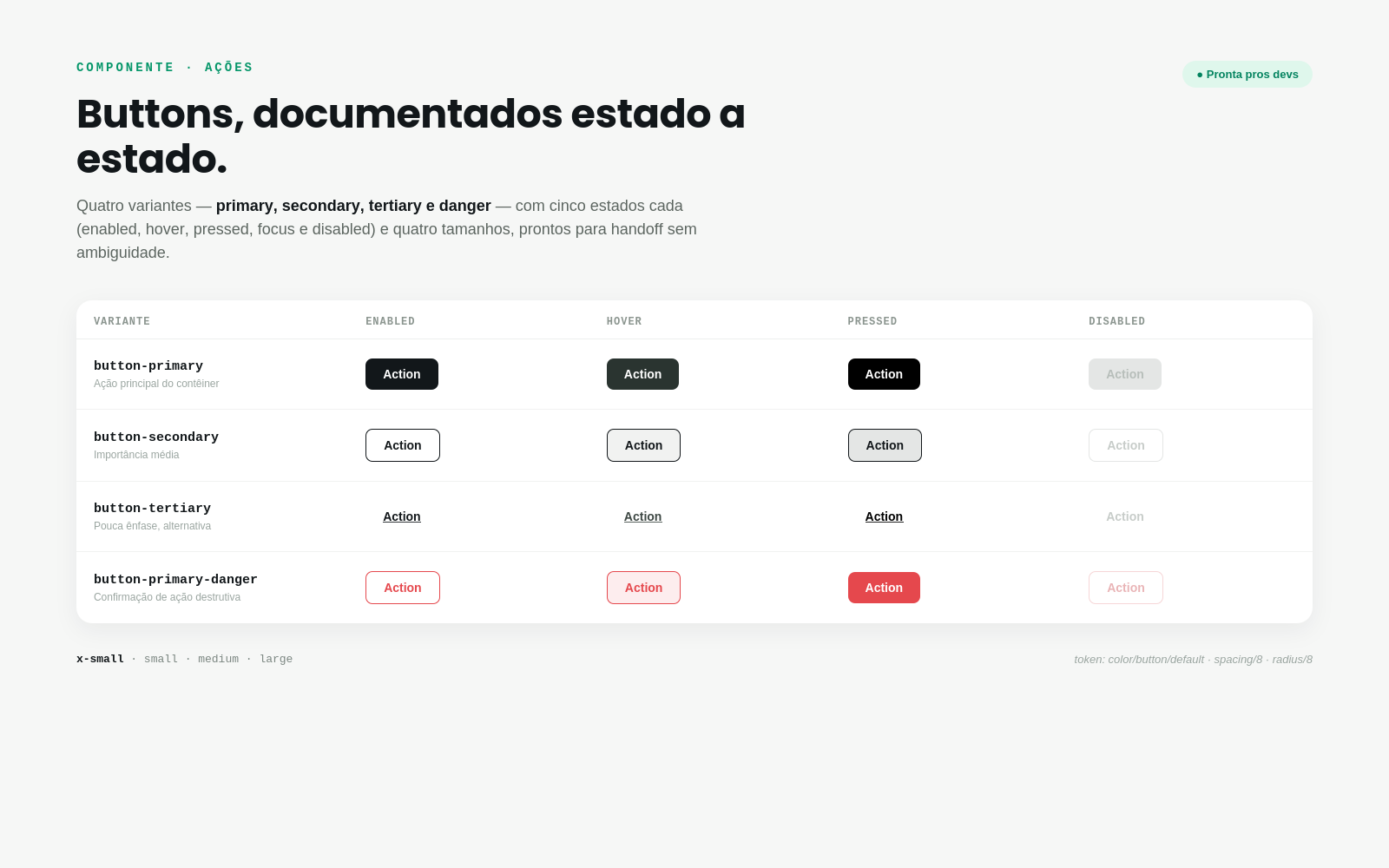This screenshot has height=868, width=1389.
Task: Click 'Confirmação de ação destrutiva' description
Action: (x=167, y=597)
